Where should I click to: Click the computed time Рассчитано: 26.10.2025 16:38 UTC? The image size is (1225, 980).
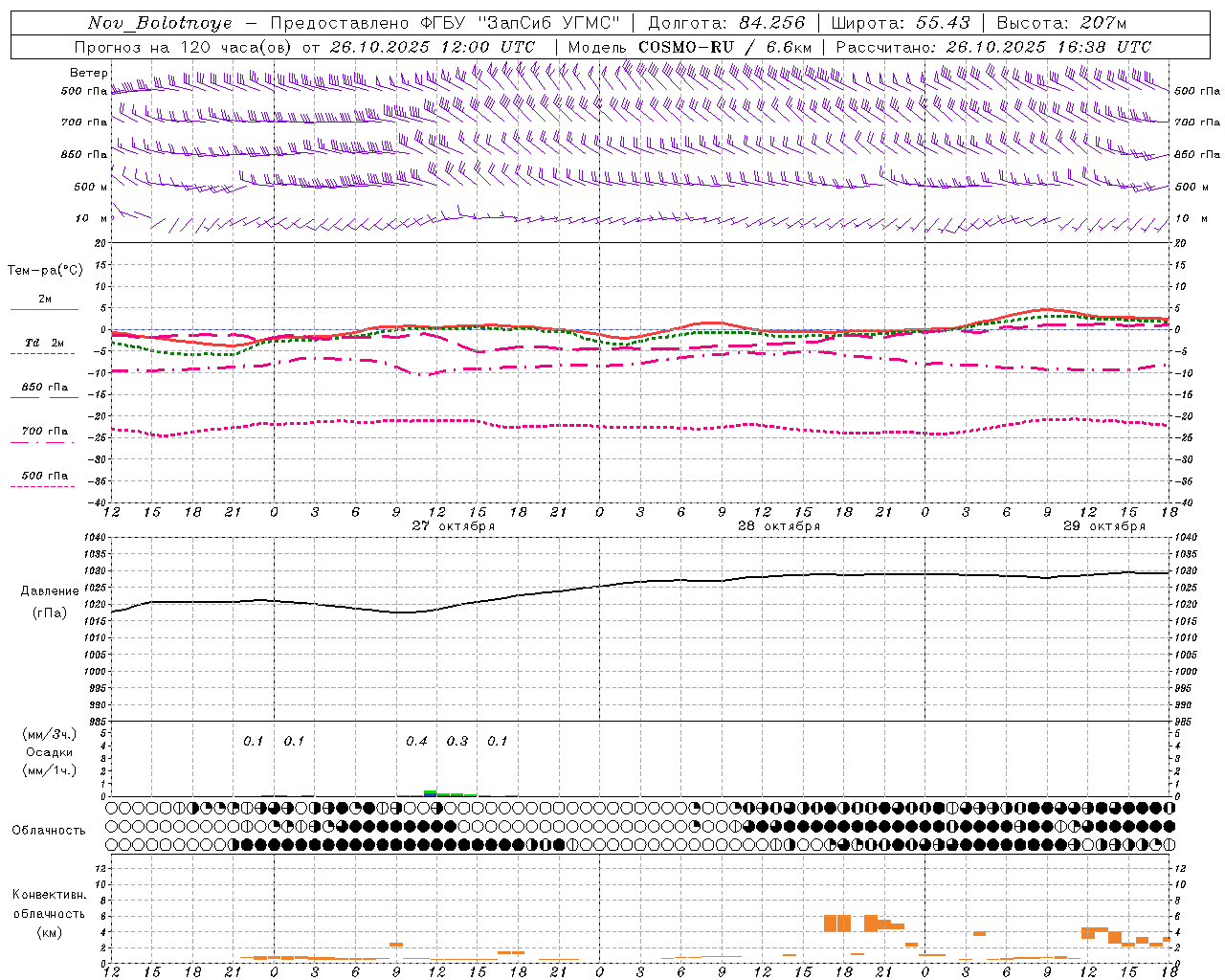coord(993,47)
